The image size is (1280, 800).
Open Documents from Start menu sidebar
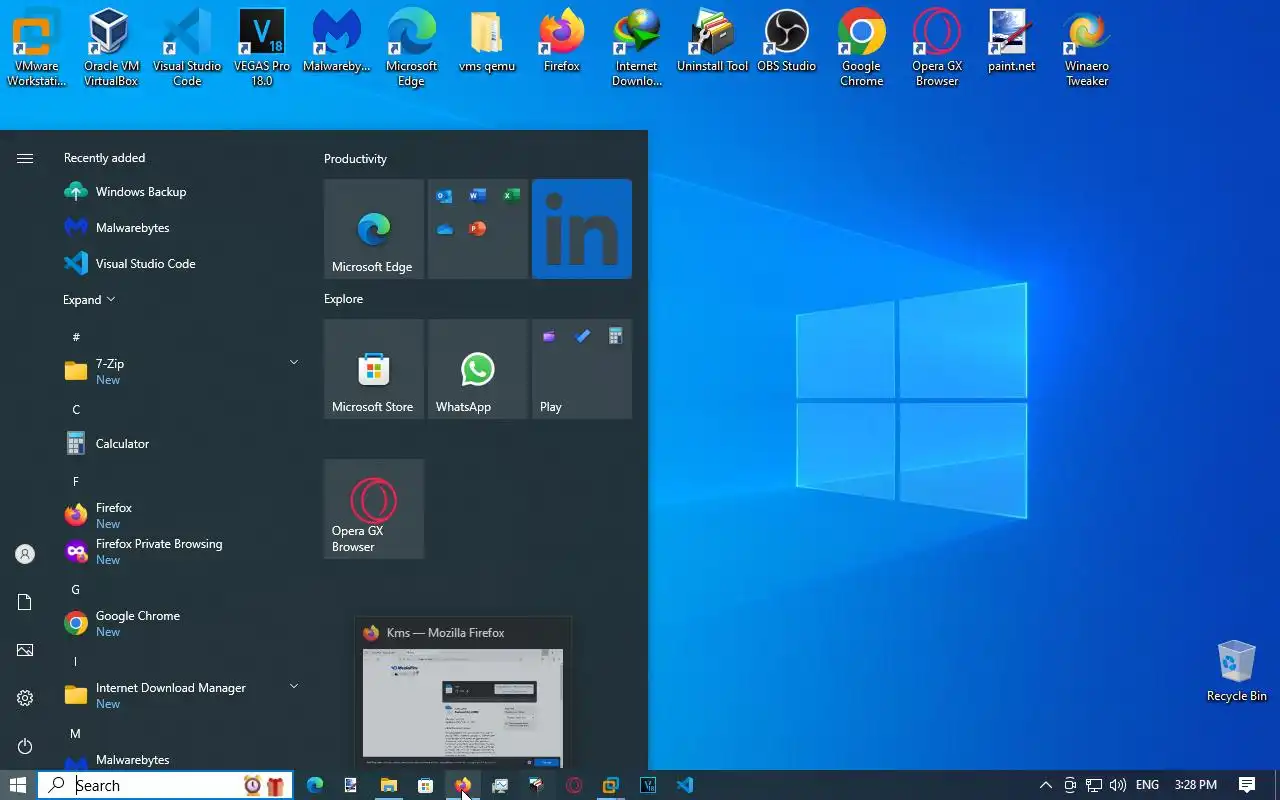click(25, 602)
